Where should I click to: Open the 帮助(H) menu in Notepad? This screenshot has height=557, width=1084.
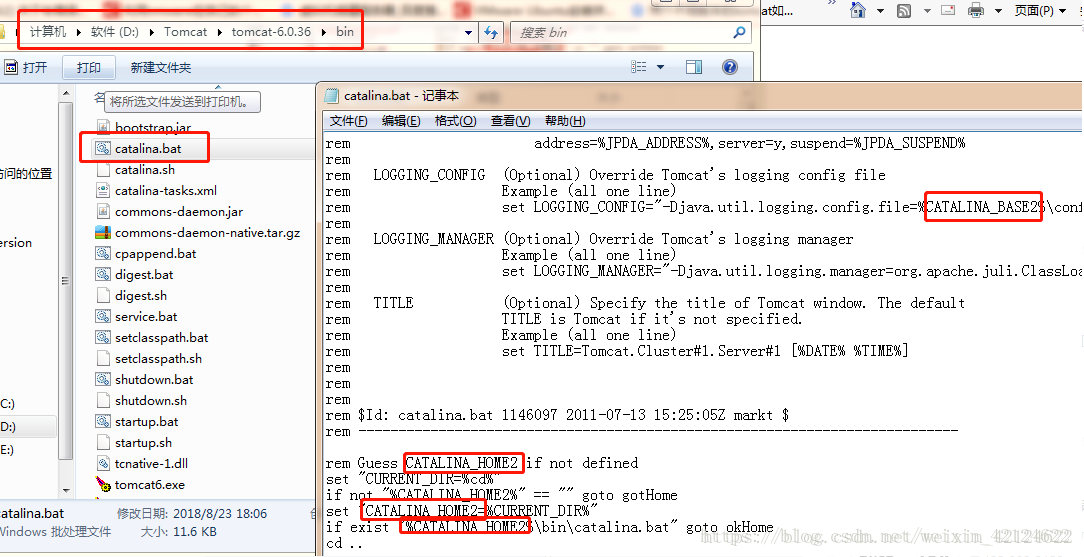[565, 121]
